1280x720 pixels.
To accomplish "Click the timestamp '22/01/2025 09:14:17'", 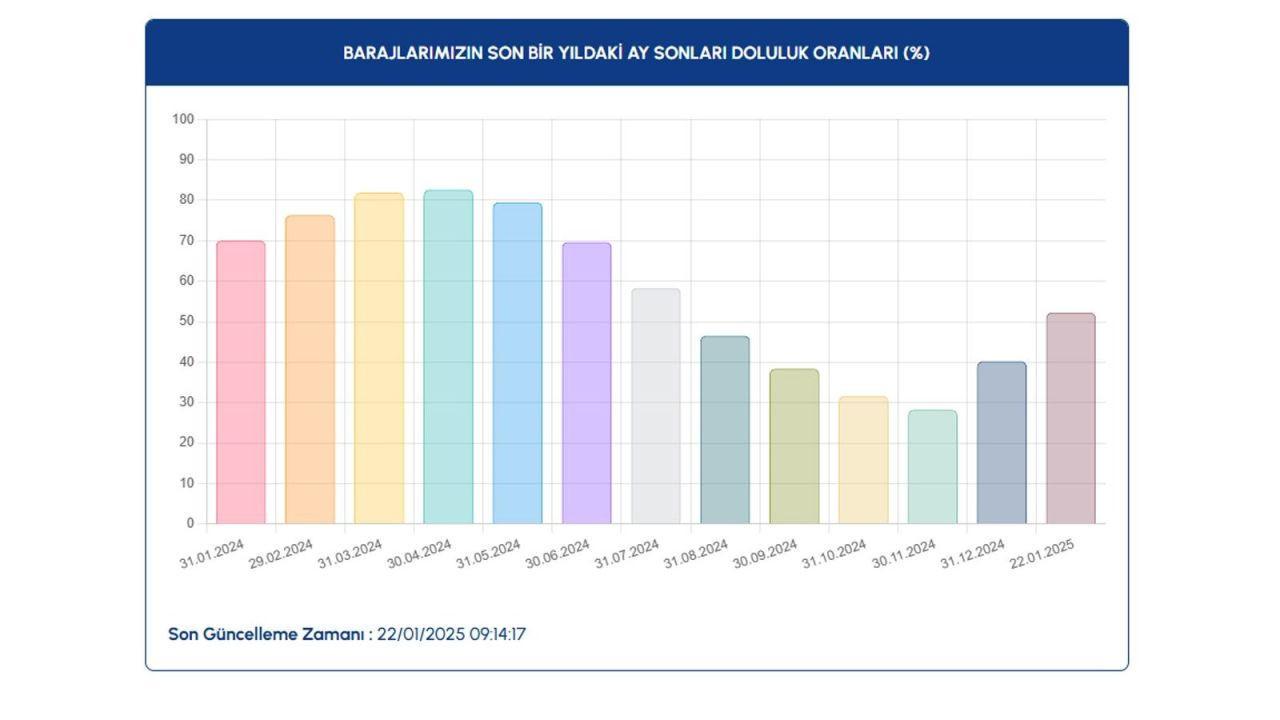I will click(x=452, y=634).
